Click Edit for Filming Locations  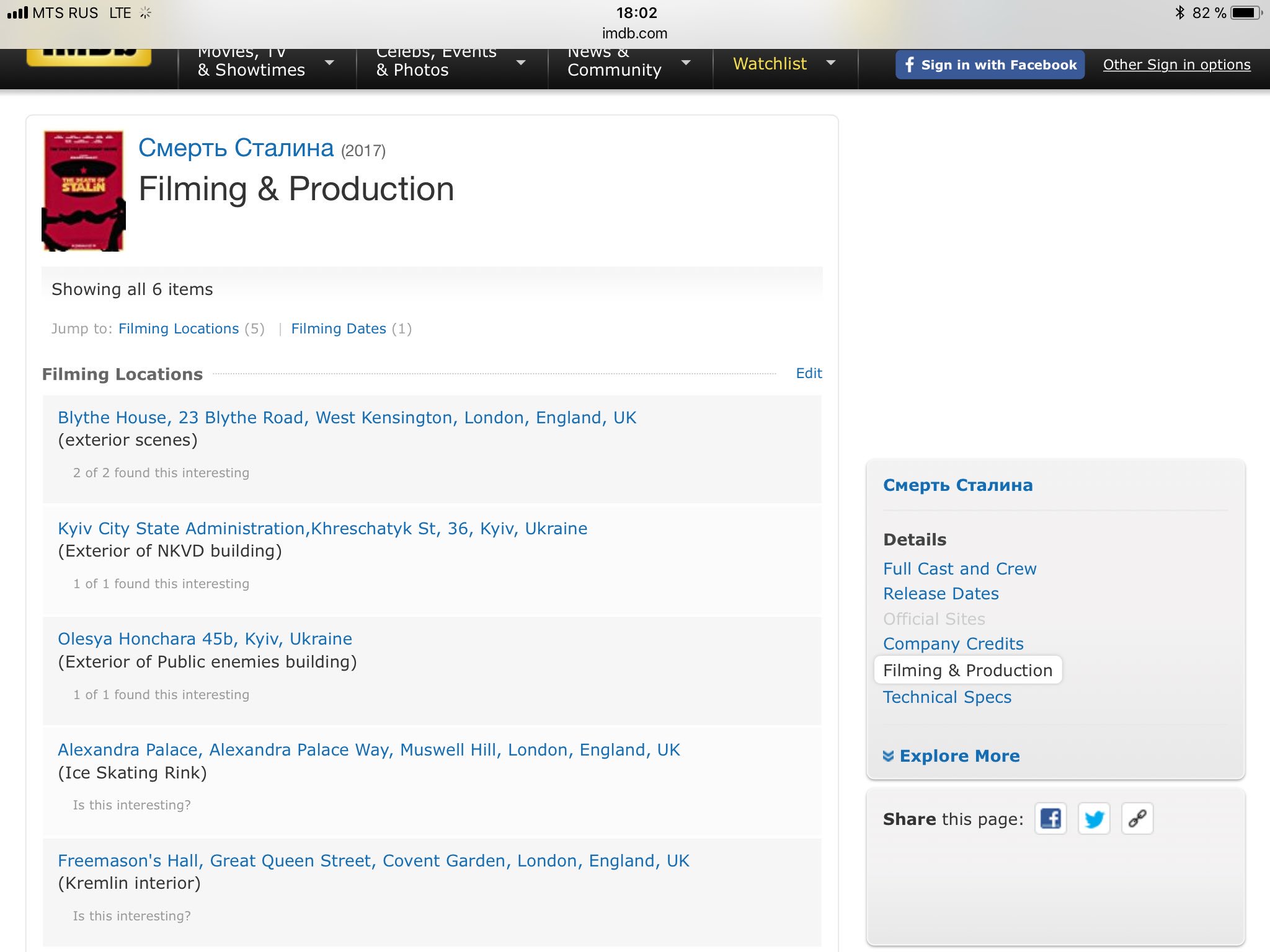(809, 373)
